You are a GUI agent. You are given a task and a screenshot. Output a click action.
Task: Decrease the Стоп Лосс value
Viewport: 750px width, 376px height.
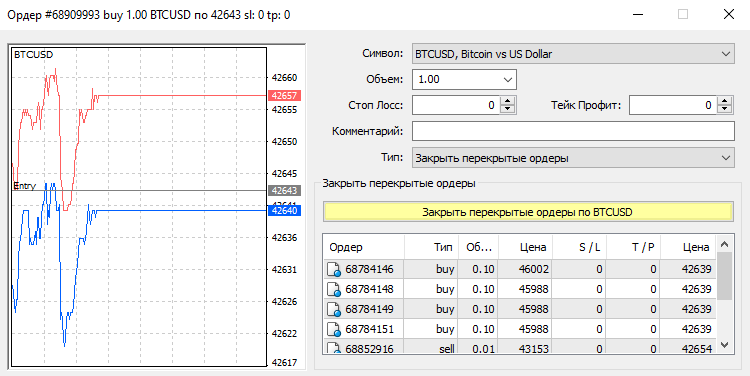[x=507, y=110]
